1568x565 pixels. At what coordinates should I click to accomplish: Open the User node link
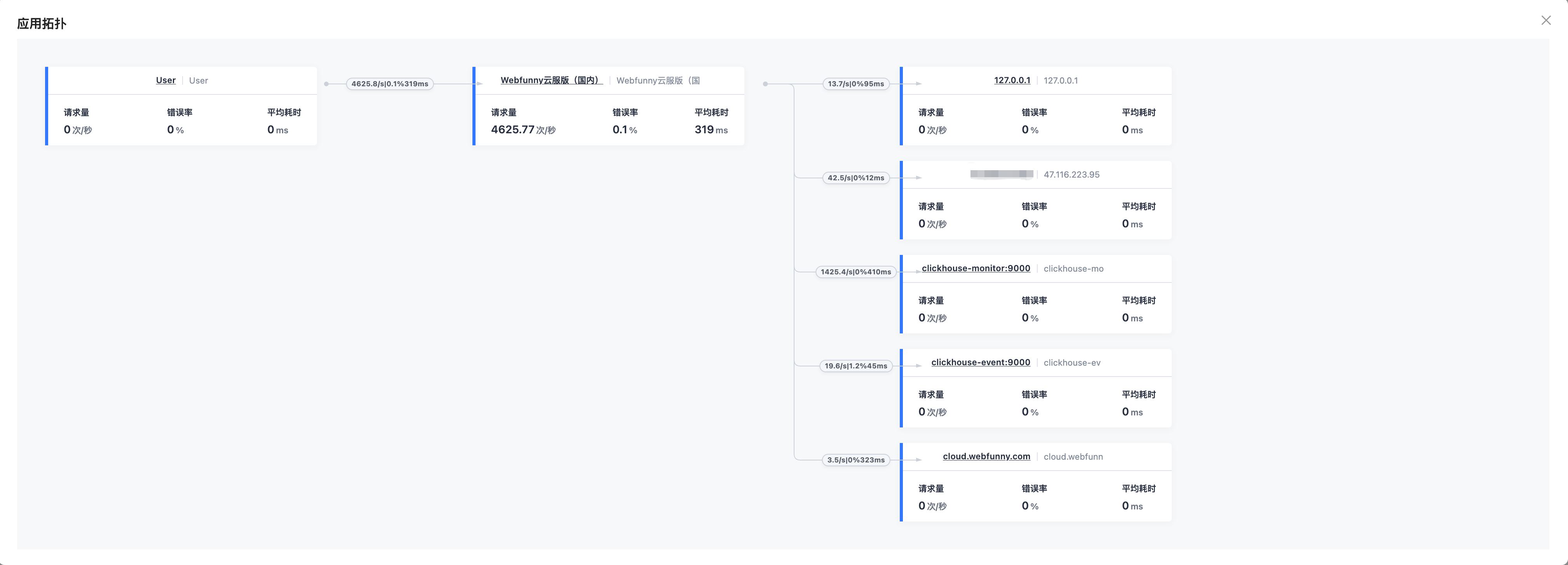(166, 80)
